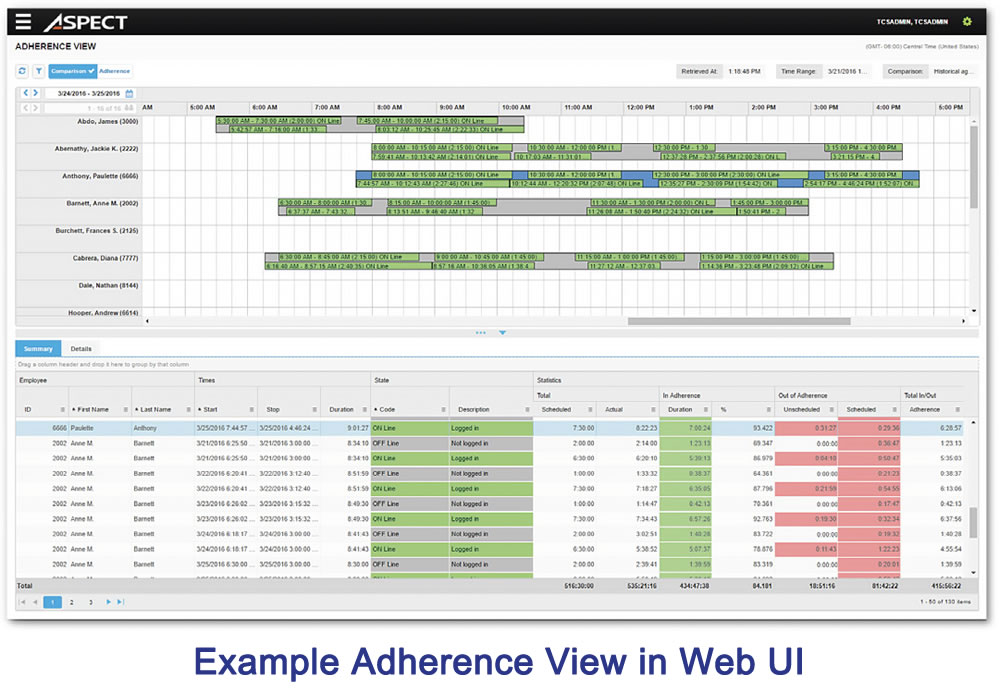Image resolution: width=1000 pixels, height=700 pixels.
Task: Click the next employee page arrow
Action: [x=36, y=108]
